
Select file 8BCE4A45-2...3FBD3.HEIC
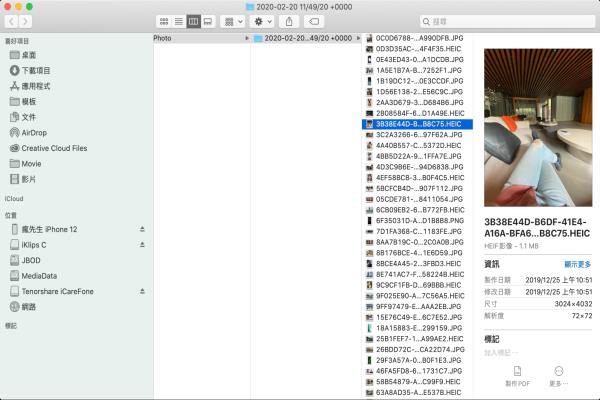click(417, 264)
